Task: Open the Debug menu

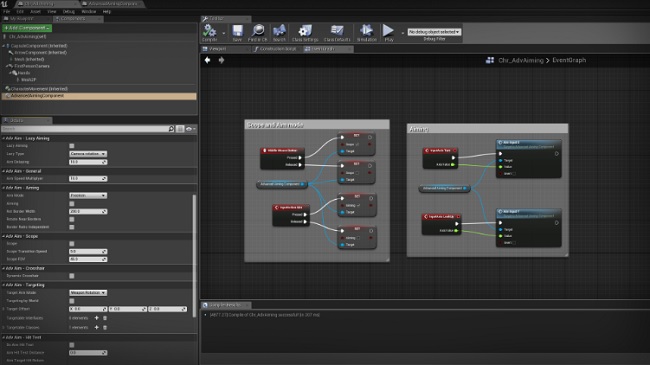Action: pyautogui.click(x=69, y=12)
